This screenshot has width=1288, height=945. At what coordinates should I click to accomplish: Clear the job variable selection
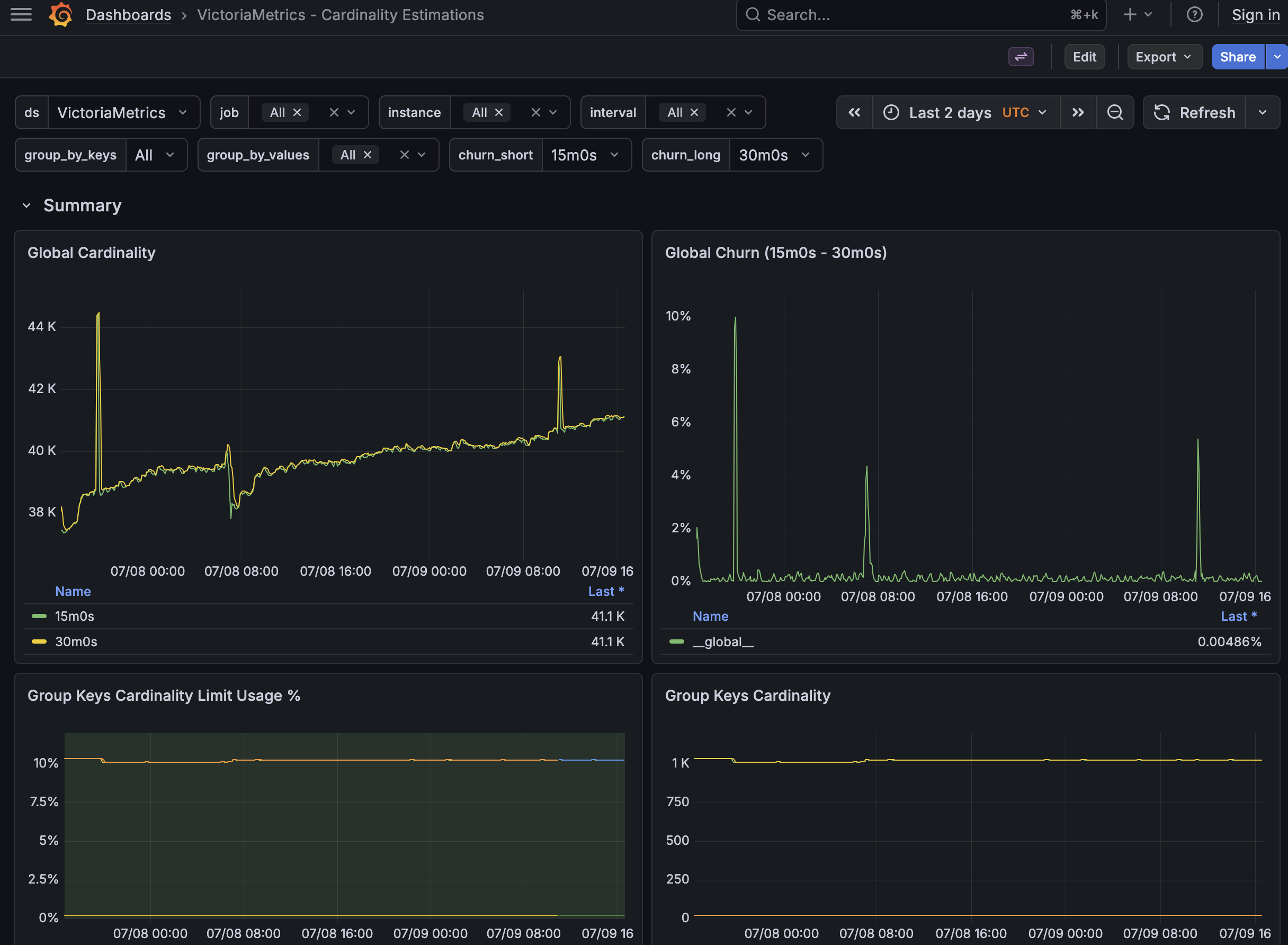334,113
